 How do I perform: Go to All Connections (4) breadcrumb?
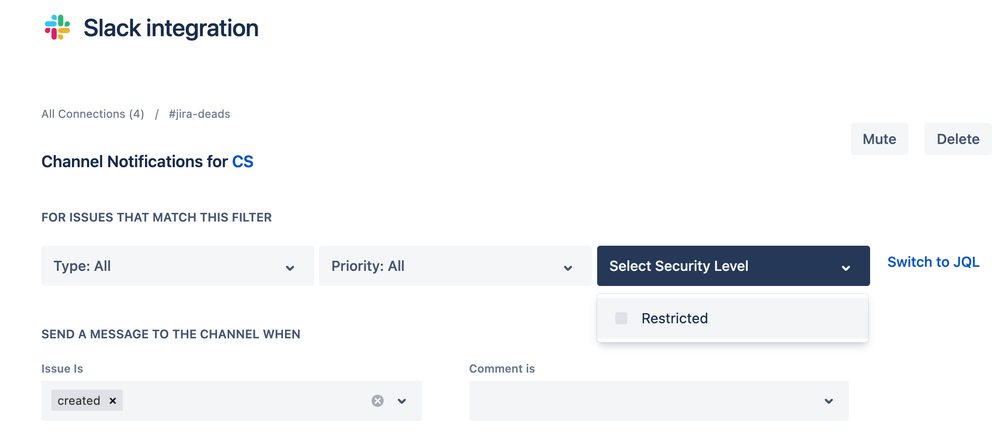coord(92,114)
